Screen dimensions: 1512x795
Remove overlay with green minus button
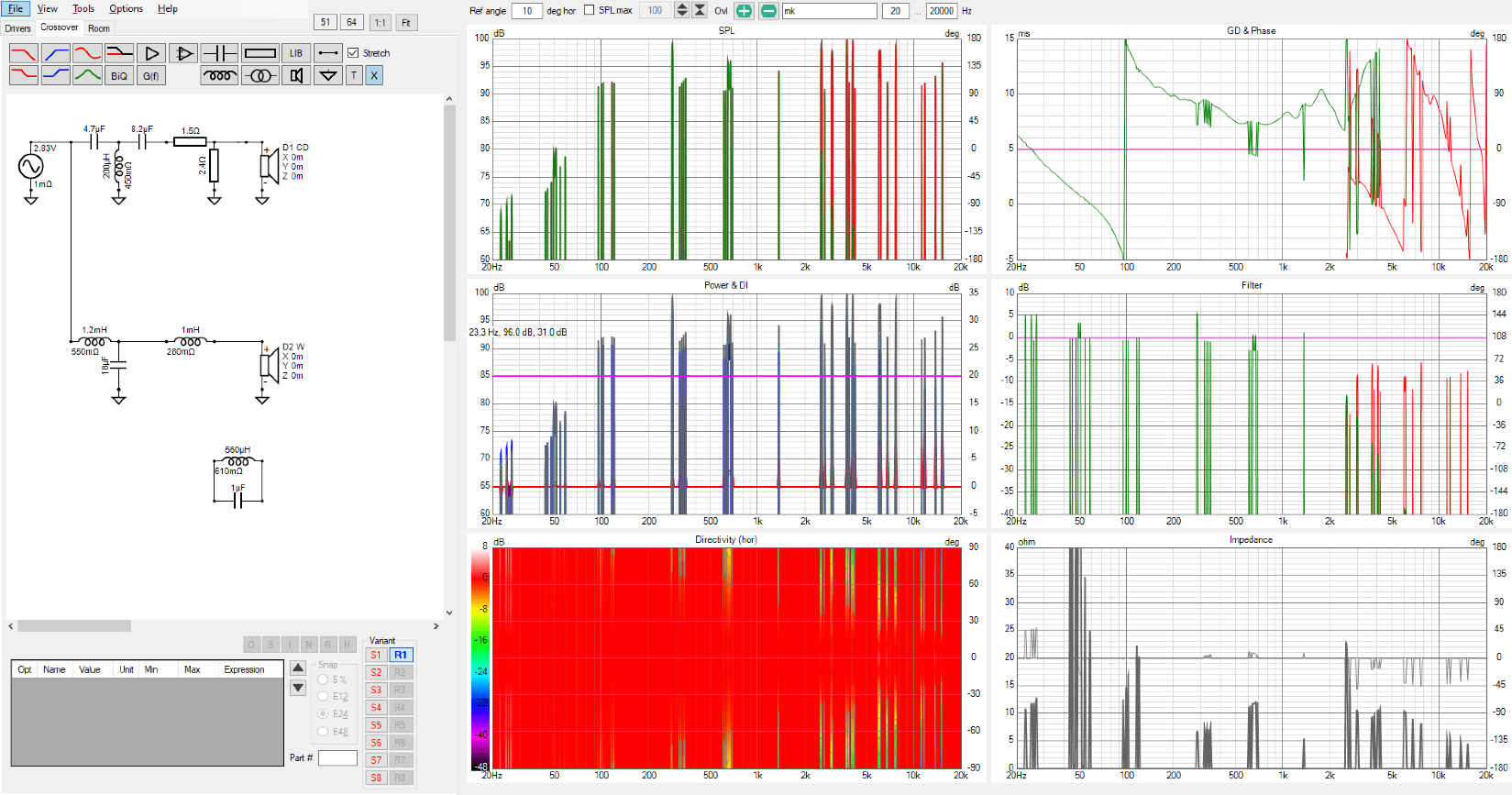click(768, 11)
